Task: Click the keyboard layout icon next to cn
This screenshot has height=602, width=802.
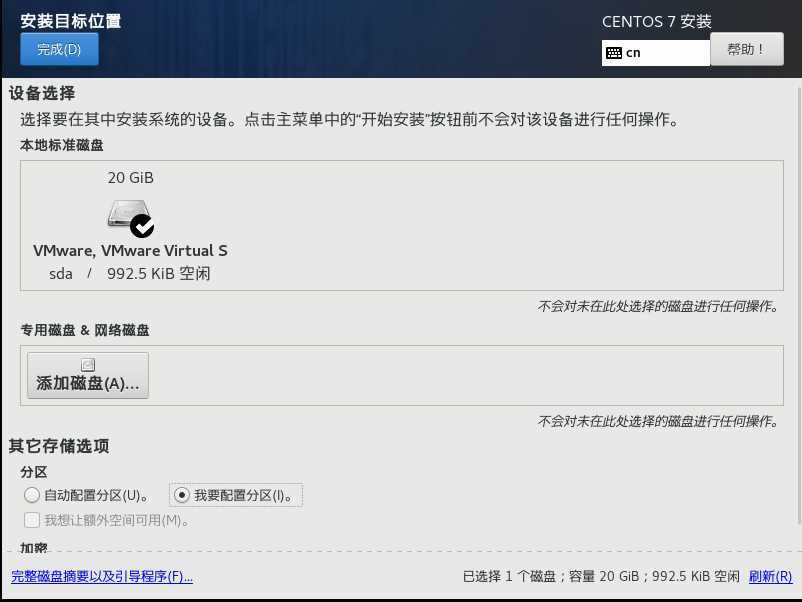Action: 614,53
